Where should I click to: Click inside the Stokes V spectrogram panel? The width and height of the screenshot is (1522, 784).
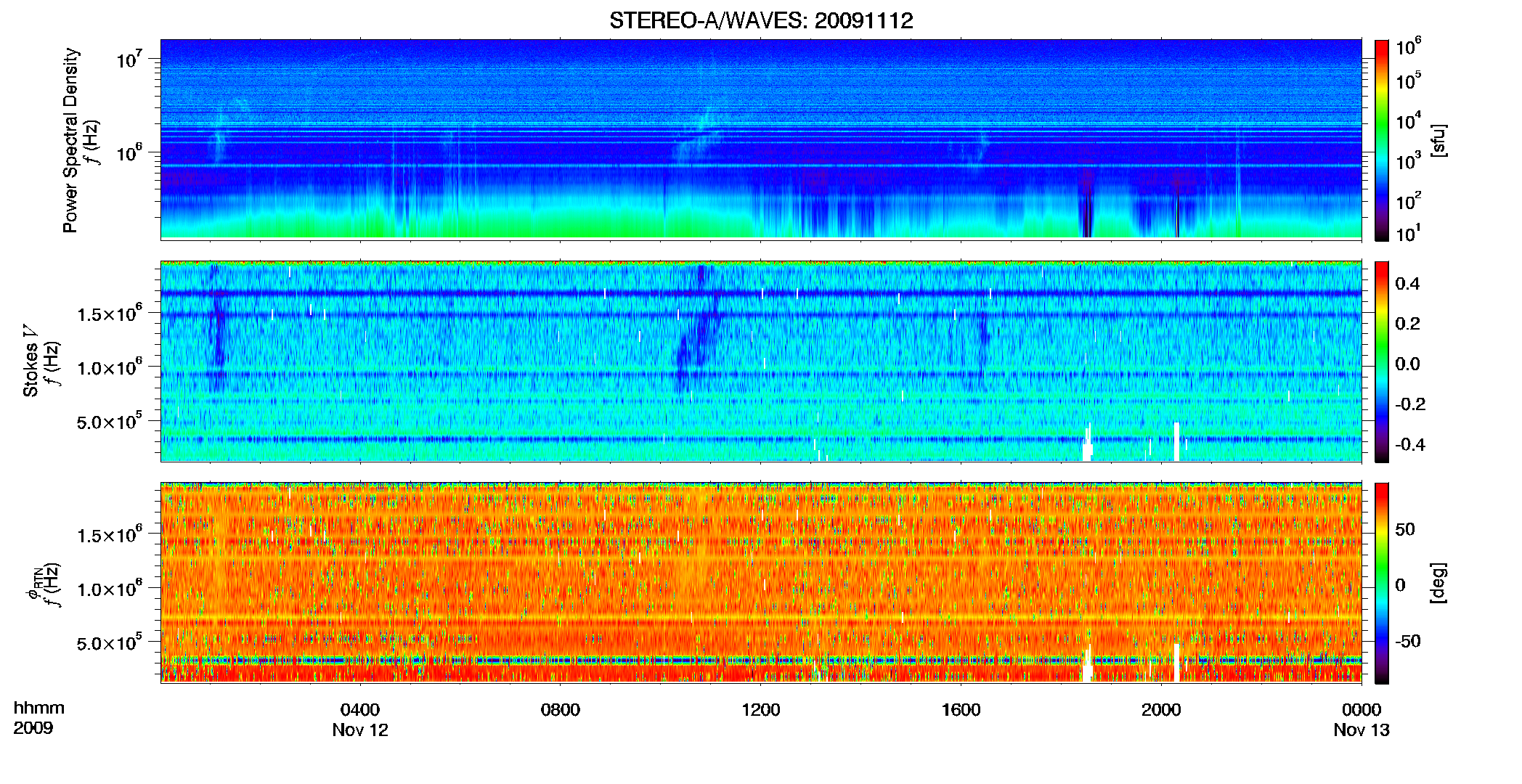tap(761, 361)
